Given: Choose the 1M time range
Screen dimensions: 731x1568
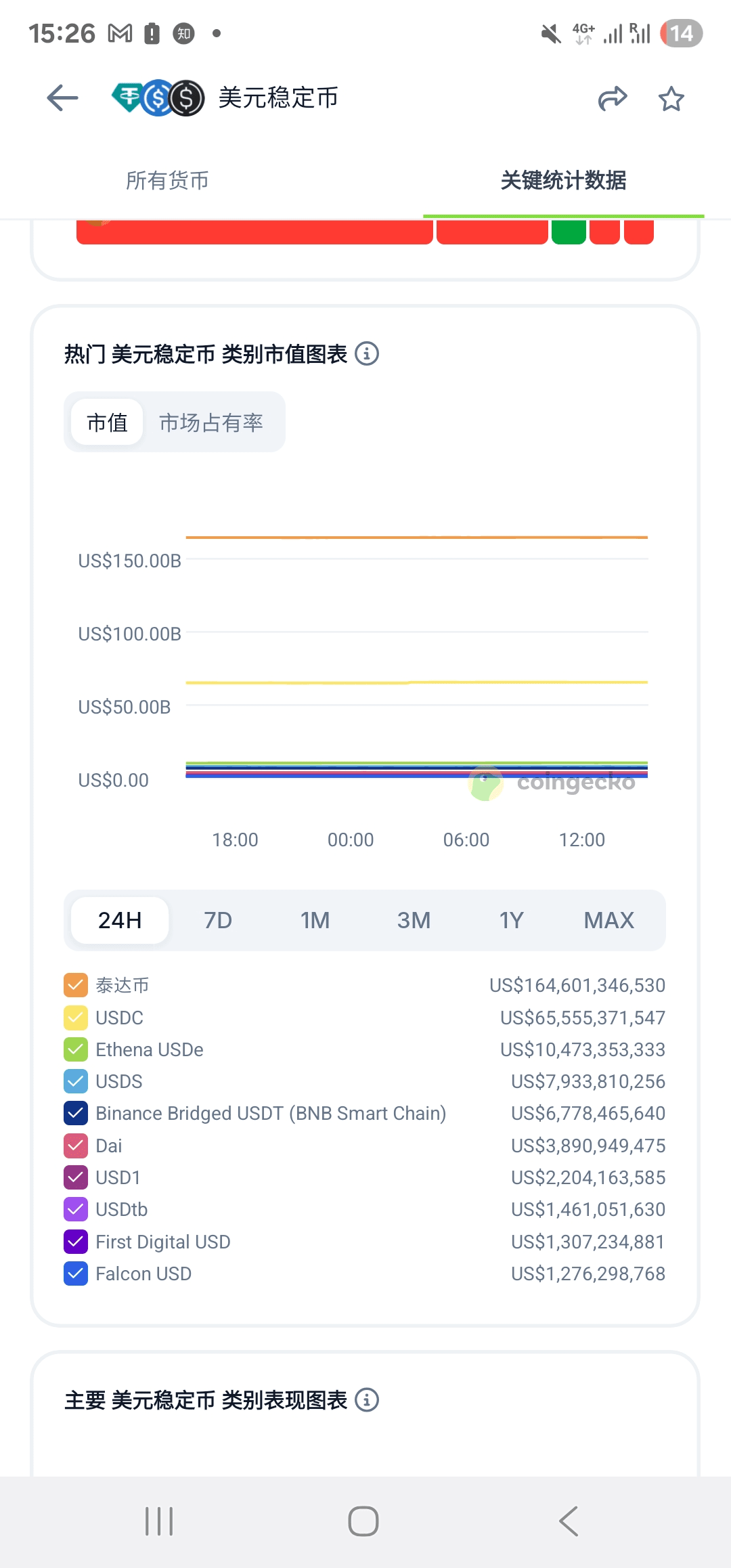Looking at the screenshot, I should (315, 920).
